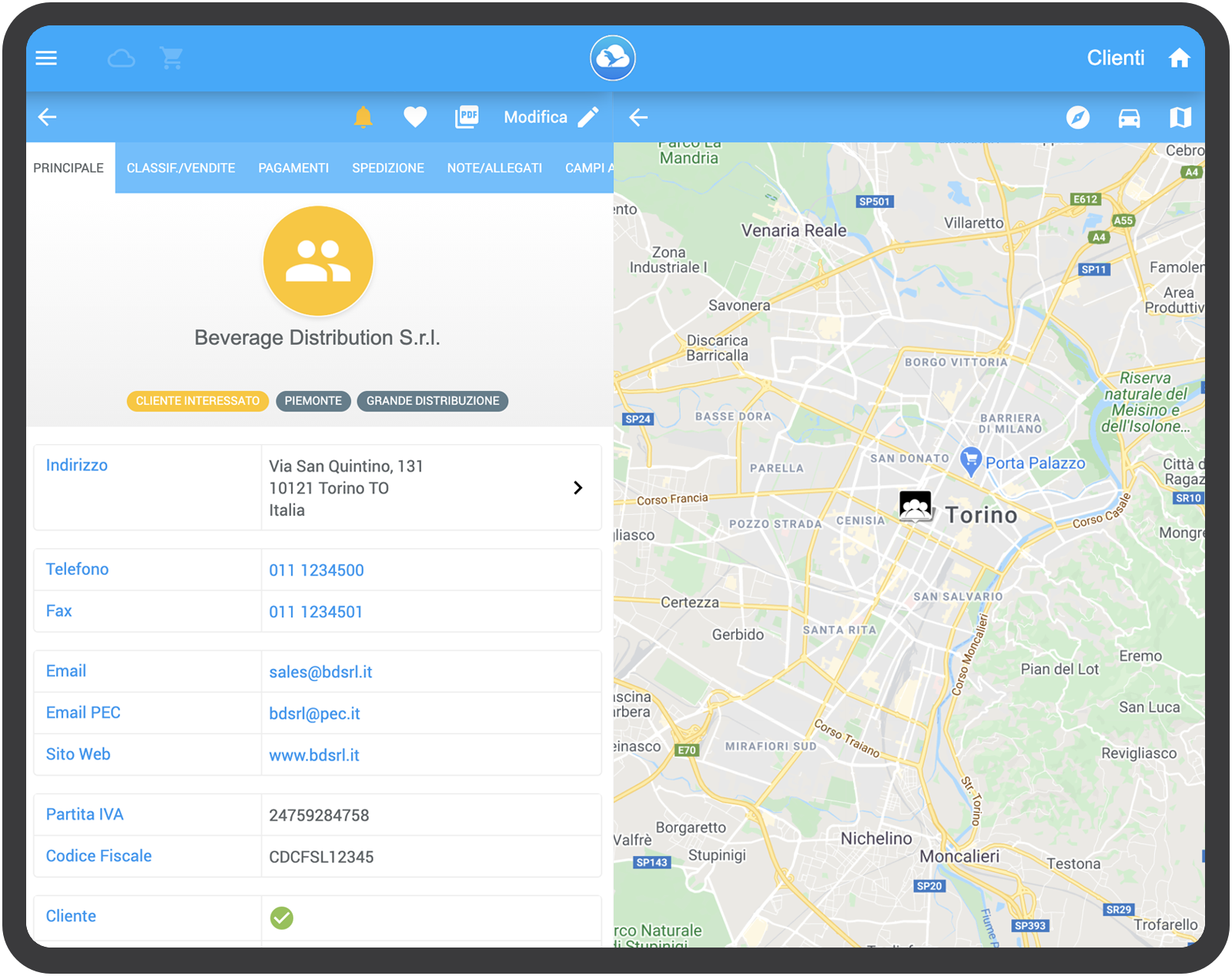Screen dimensions: 1232x976
Task: Email sales@bdsrl.it
Action: tap(320, 672)
